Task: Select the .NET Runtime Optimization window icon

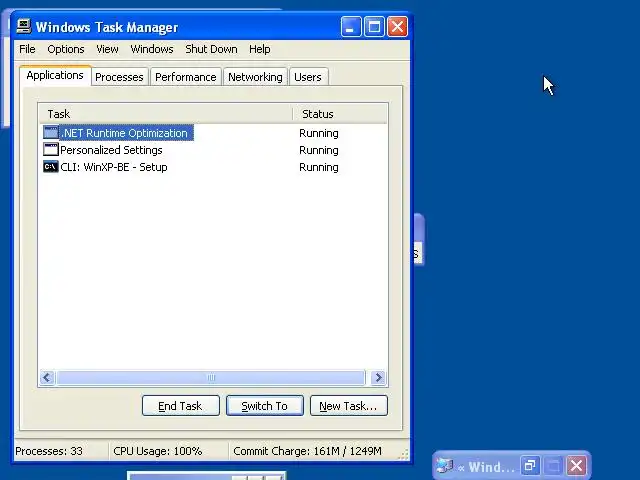Action: pos(51,133)
